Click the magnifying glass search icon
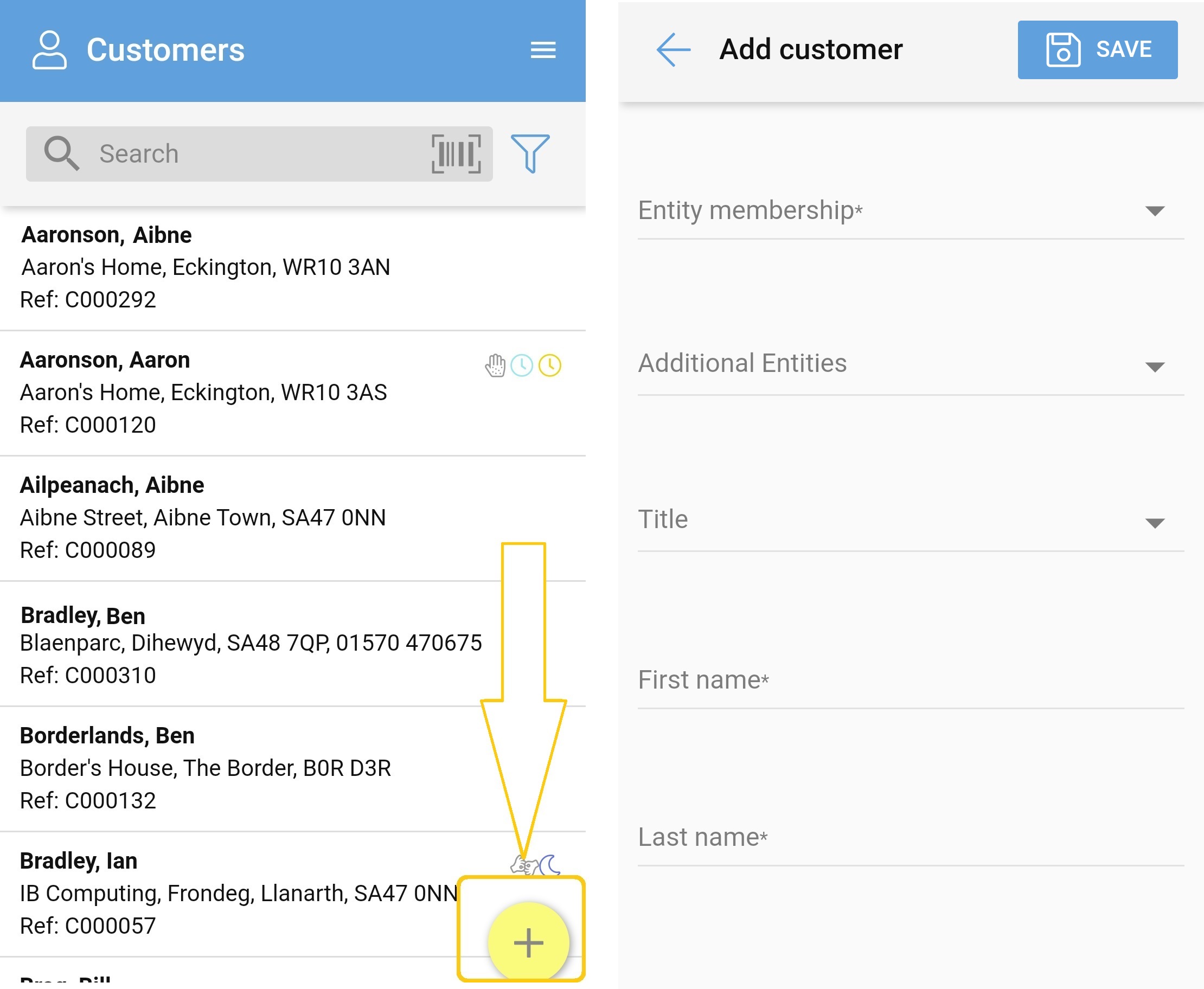The width and height of the screenshot is (1204, 989). point(61,154)
